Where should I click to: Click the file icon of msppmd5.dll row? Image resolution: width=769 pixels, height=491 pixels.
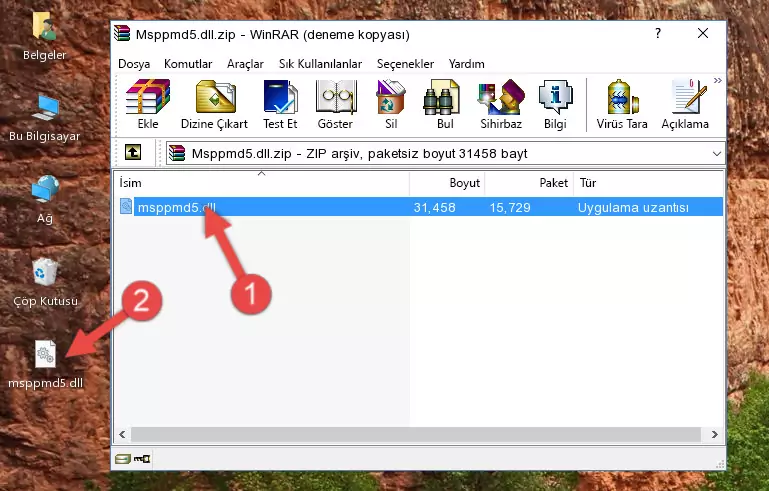(126, 207)
